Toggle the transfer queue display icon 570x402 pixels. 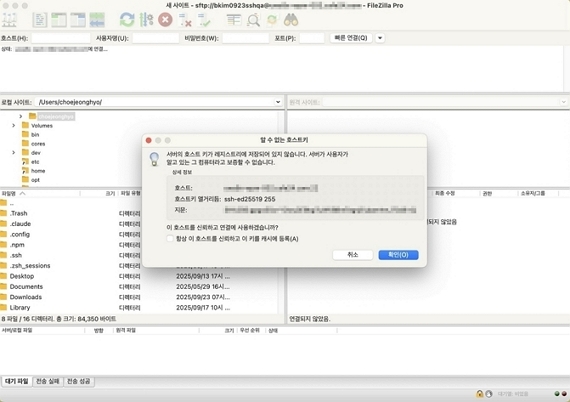click(x=97, y=20)
